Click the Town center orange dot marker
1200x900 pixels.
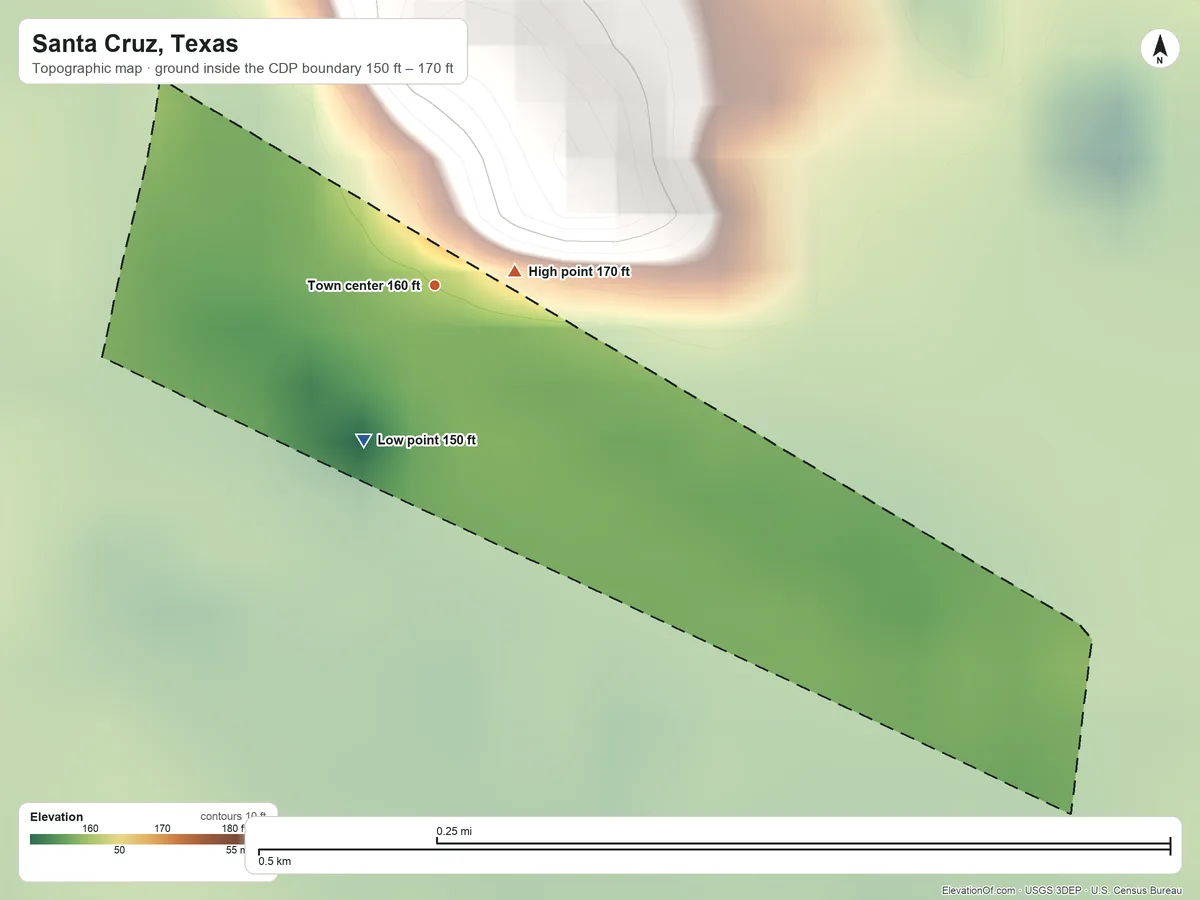coord(435,286)
